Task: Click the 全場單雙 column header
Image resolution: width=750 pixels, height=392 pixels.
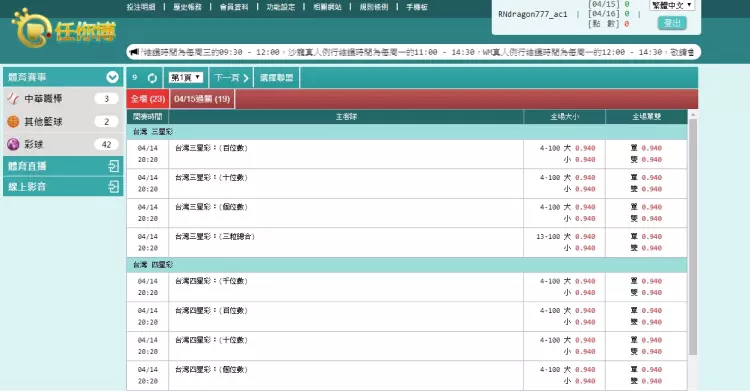Action: pyautogui.click(x=647, y=117)
